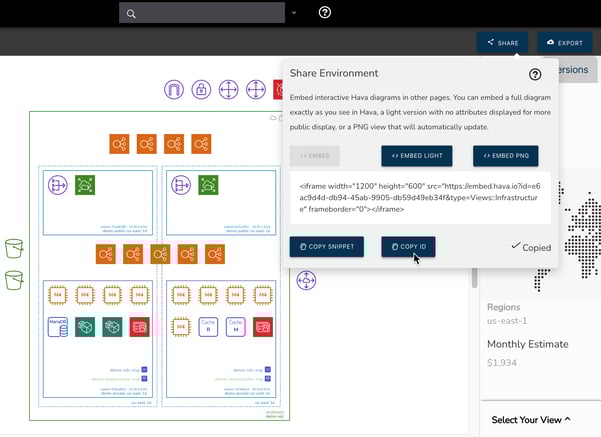Image resolution: width=601 pixels, height=437 pixels.
Task: Select the purple padlock icon above diagram
Action: click(201, 90)
